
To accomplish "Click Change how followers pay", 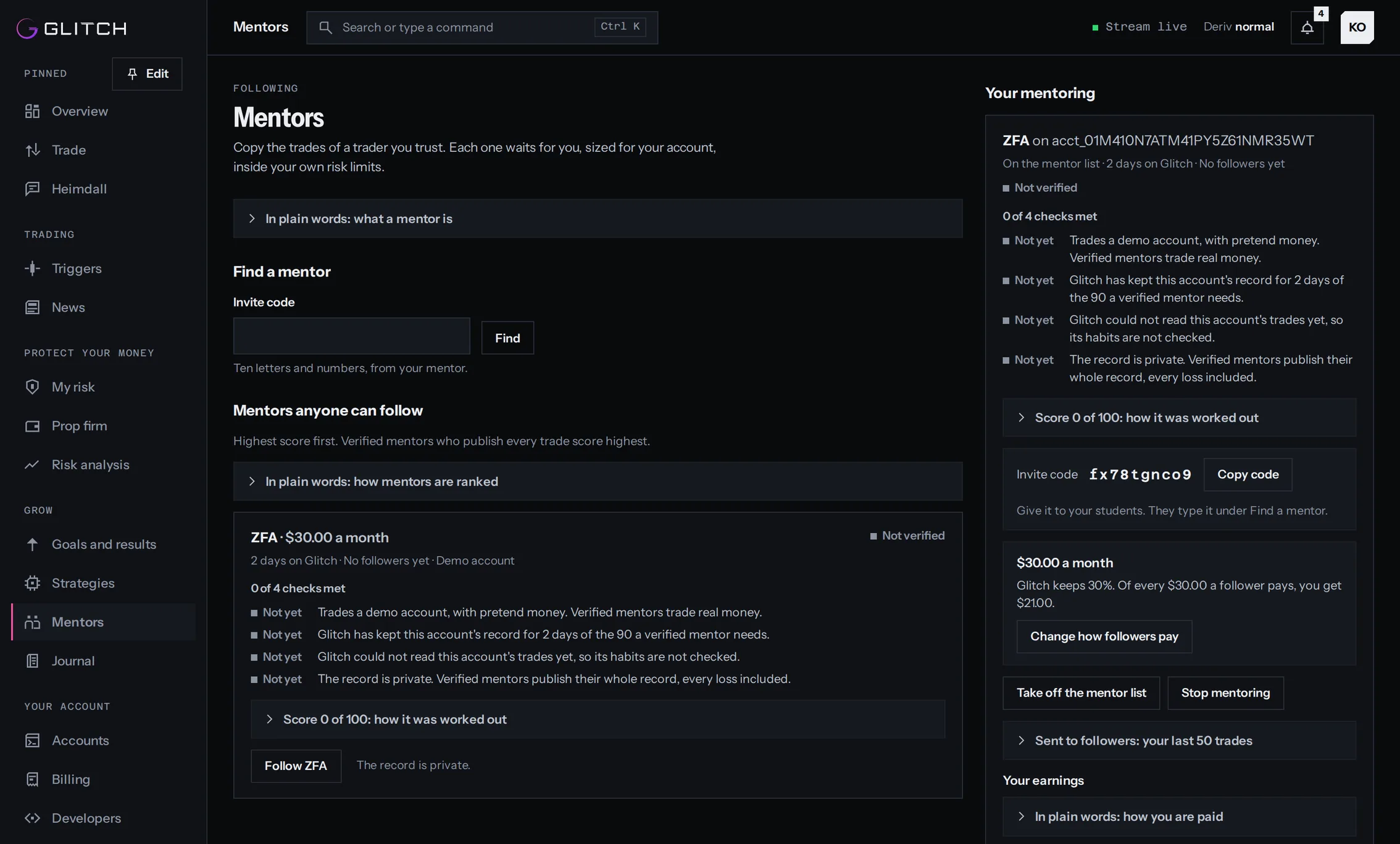I will 1104,637.
